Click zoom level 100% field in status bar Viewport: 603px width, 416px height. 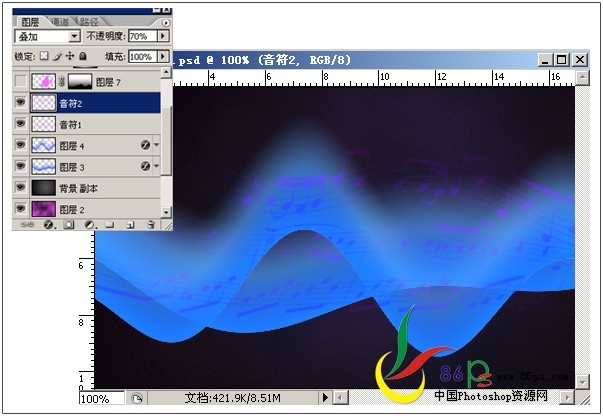(102, 398)
